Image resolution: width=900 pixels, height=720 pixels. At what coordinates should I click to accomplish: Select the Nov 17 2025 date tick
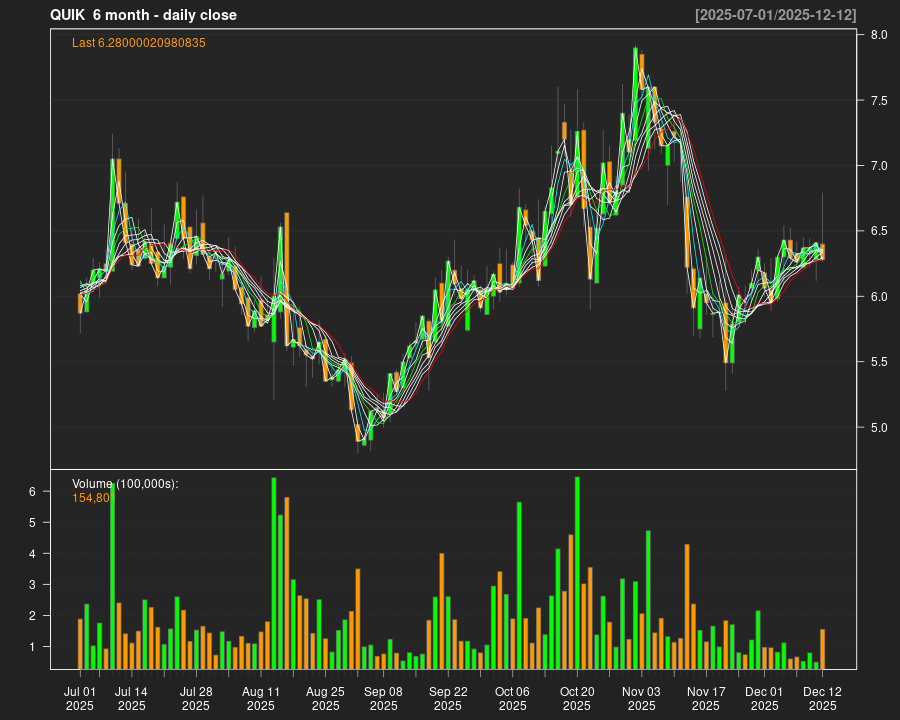tap(706, 698)
